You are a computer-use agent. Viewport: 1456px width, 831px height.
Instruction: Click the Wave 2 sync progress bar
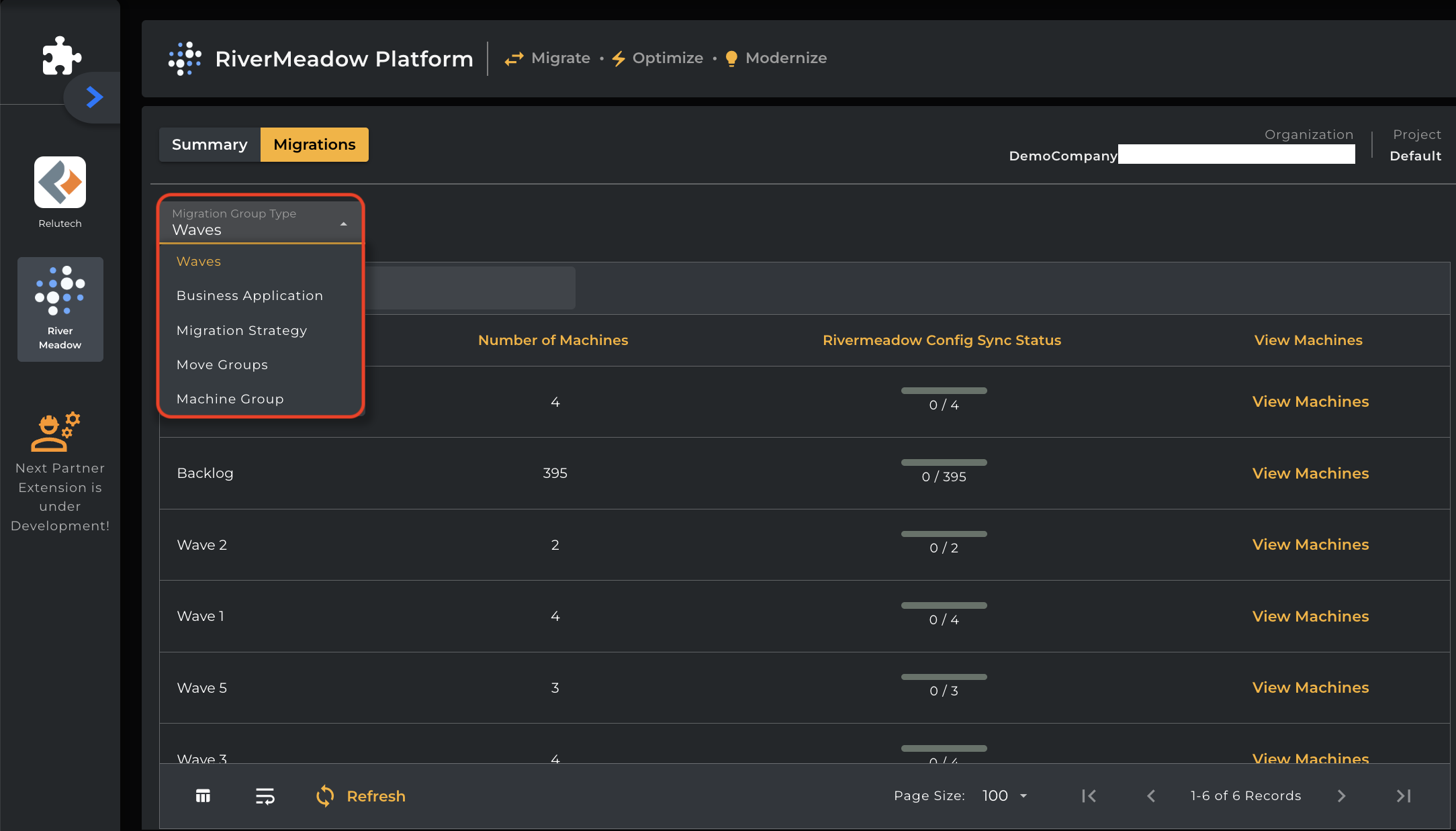[944, 534]
